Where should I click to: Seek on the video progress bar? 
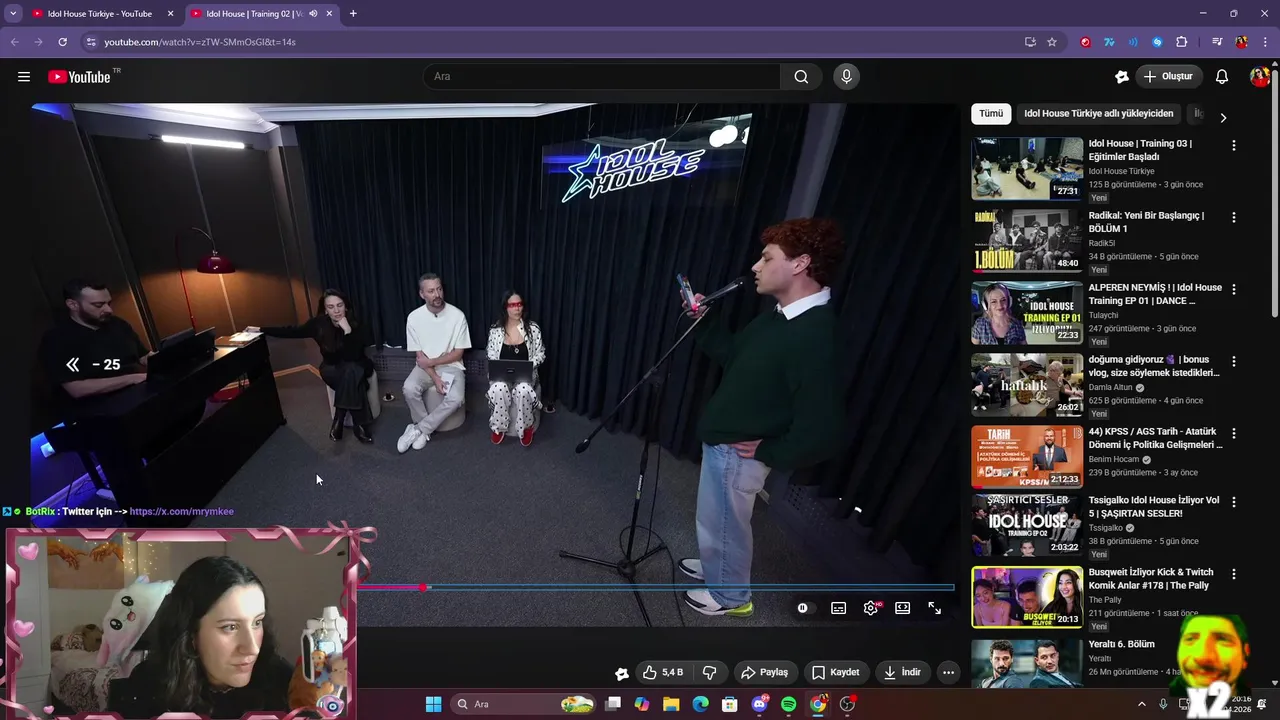[656, 588]
